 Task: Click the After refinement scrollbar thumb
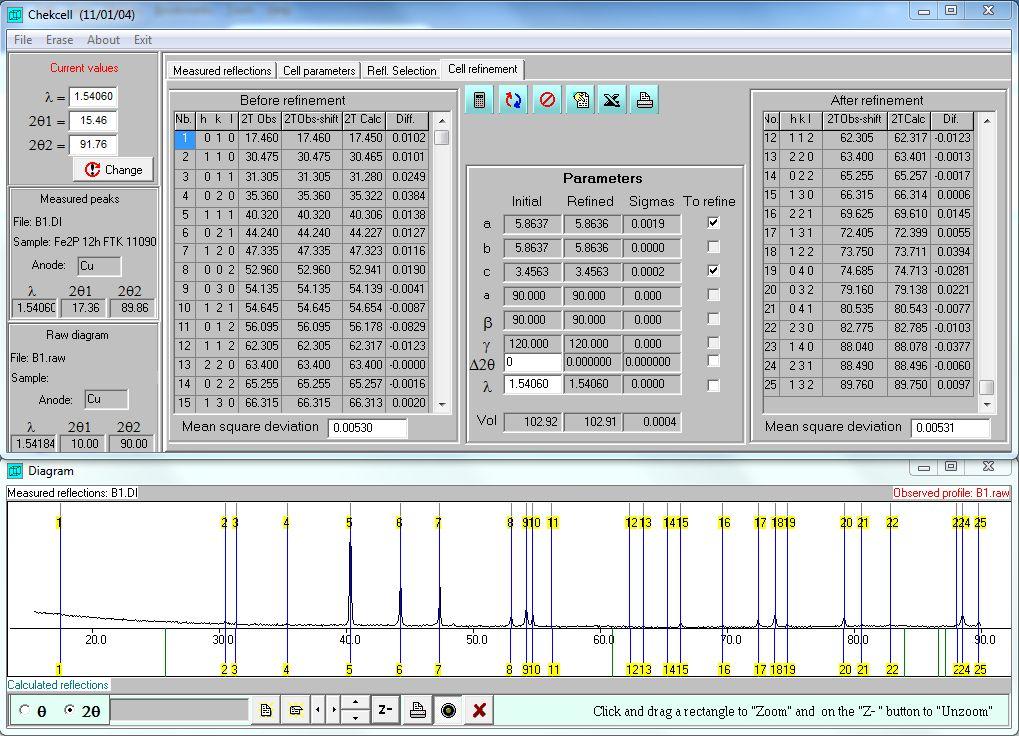click(987, 387)
